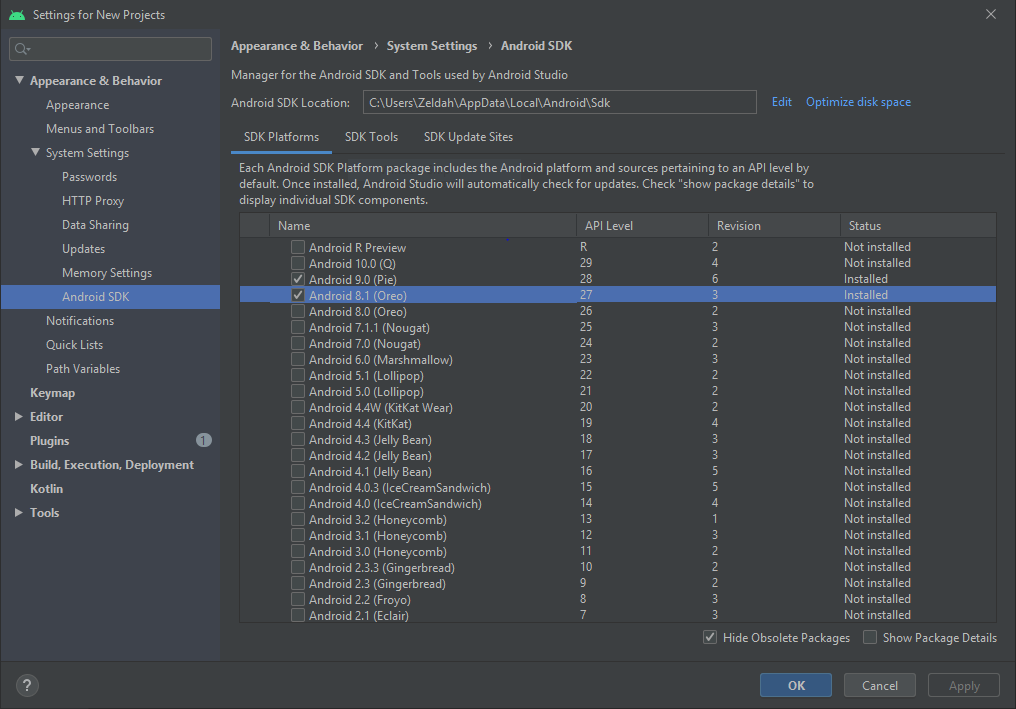The image size is (1016, 709).
Task: Sort by the Revision column header
Action: (x=774, y=226)
